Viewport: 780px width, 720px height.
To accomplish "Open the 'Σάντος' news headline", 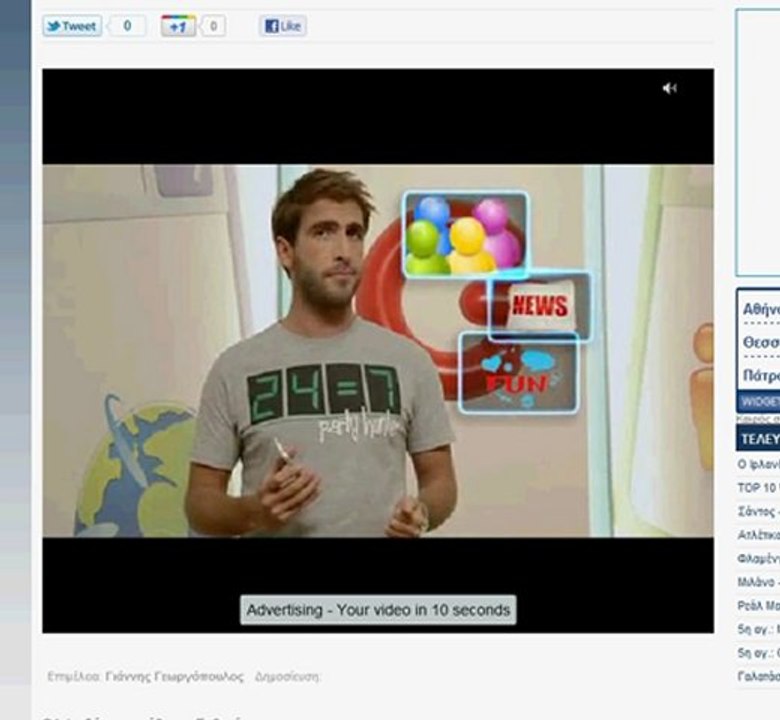I will click(x=759, y=512).
